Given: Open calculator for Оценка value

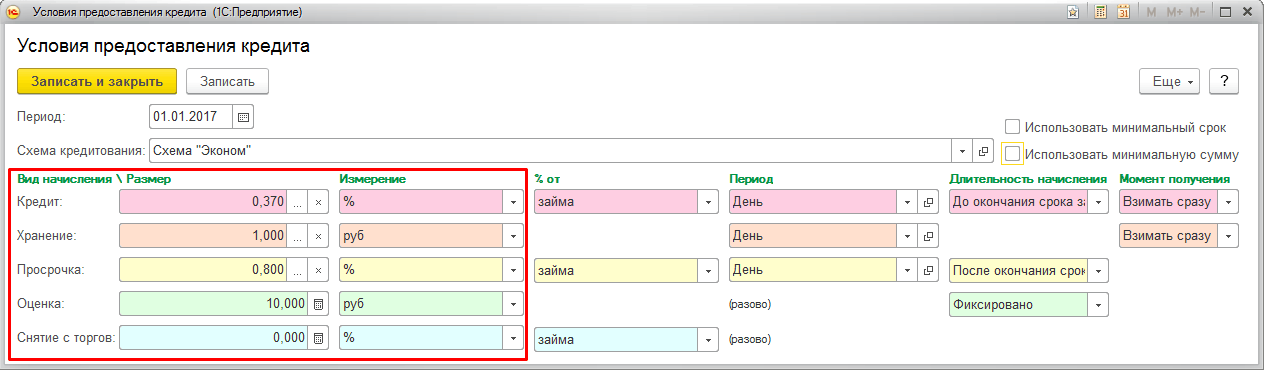Looking at the screenshot, I should pos(318,304).
